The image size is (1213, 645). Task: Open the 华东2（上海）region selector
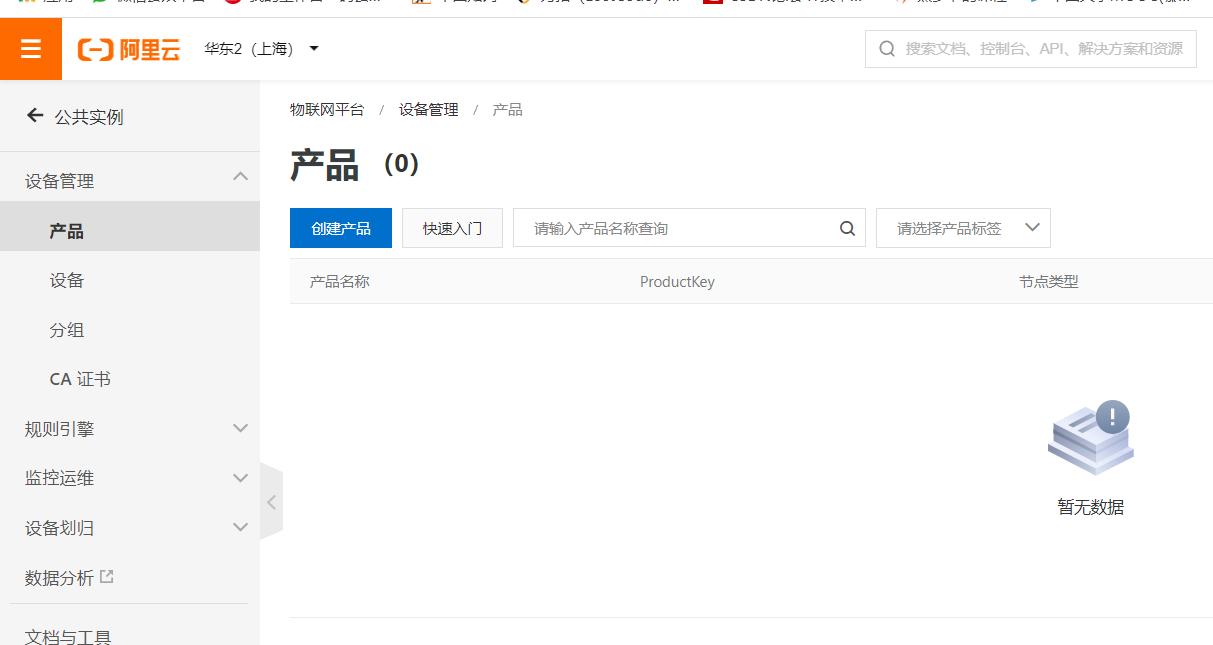point(262,47)
